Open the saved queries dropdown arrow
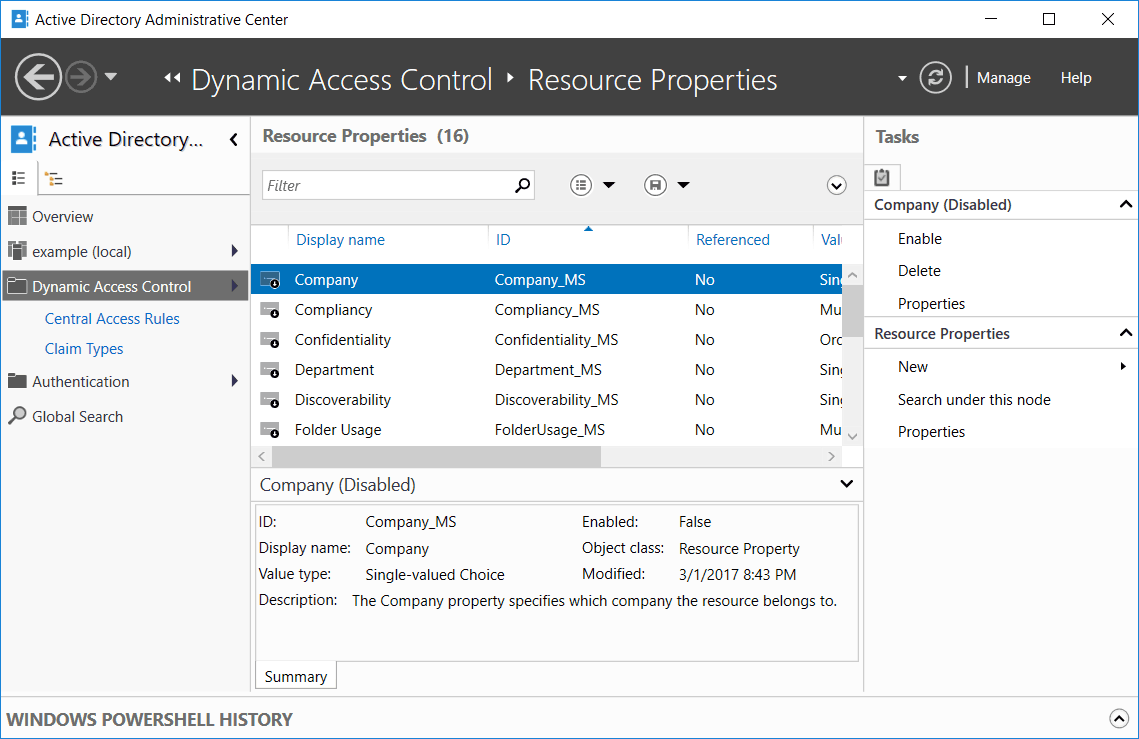This screenshot has height=739, width=1139. point(684,185)
